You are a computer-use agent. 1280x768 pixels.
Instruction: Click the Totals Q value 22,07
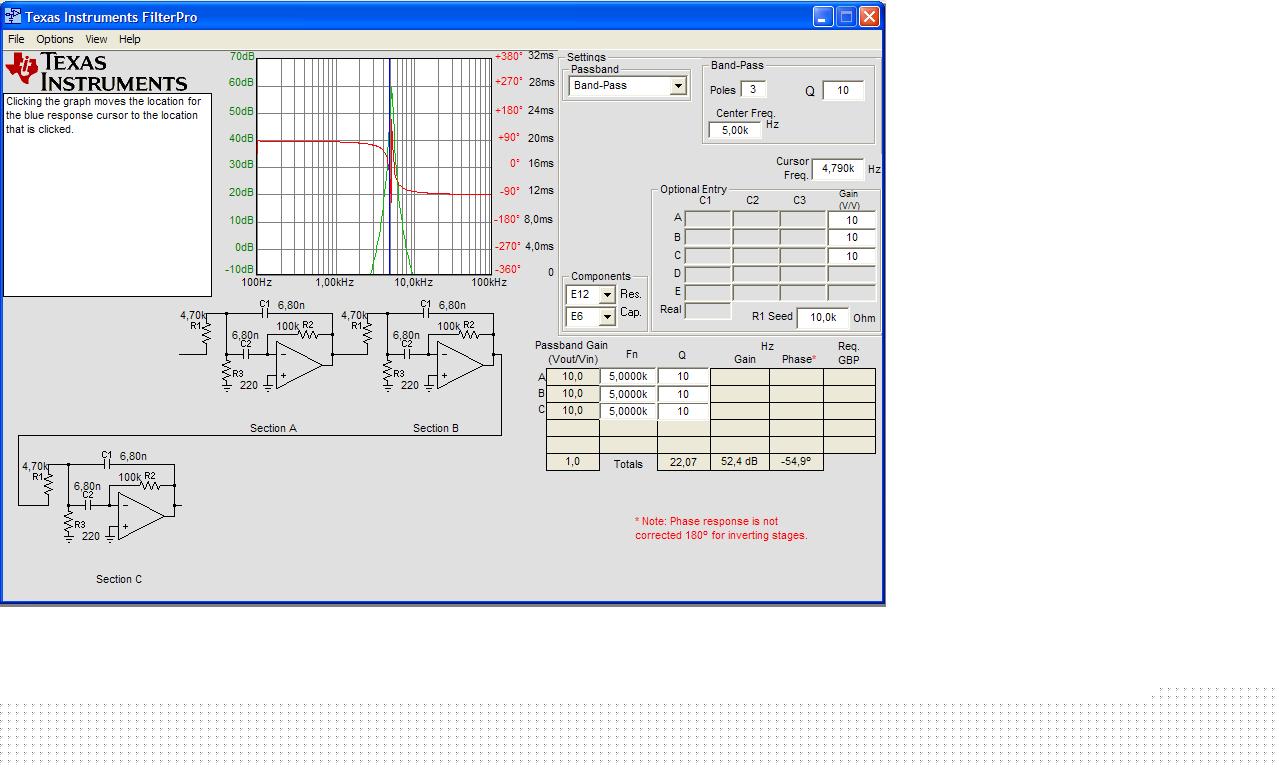click(x=683, y=462)
